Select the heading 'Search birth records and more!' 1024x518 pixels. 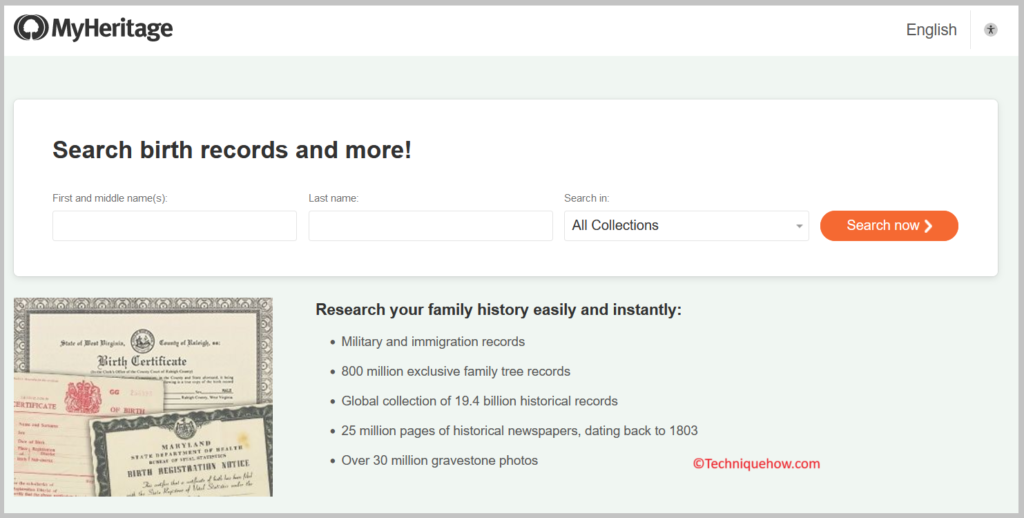click(232, 150)
